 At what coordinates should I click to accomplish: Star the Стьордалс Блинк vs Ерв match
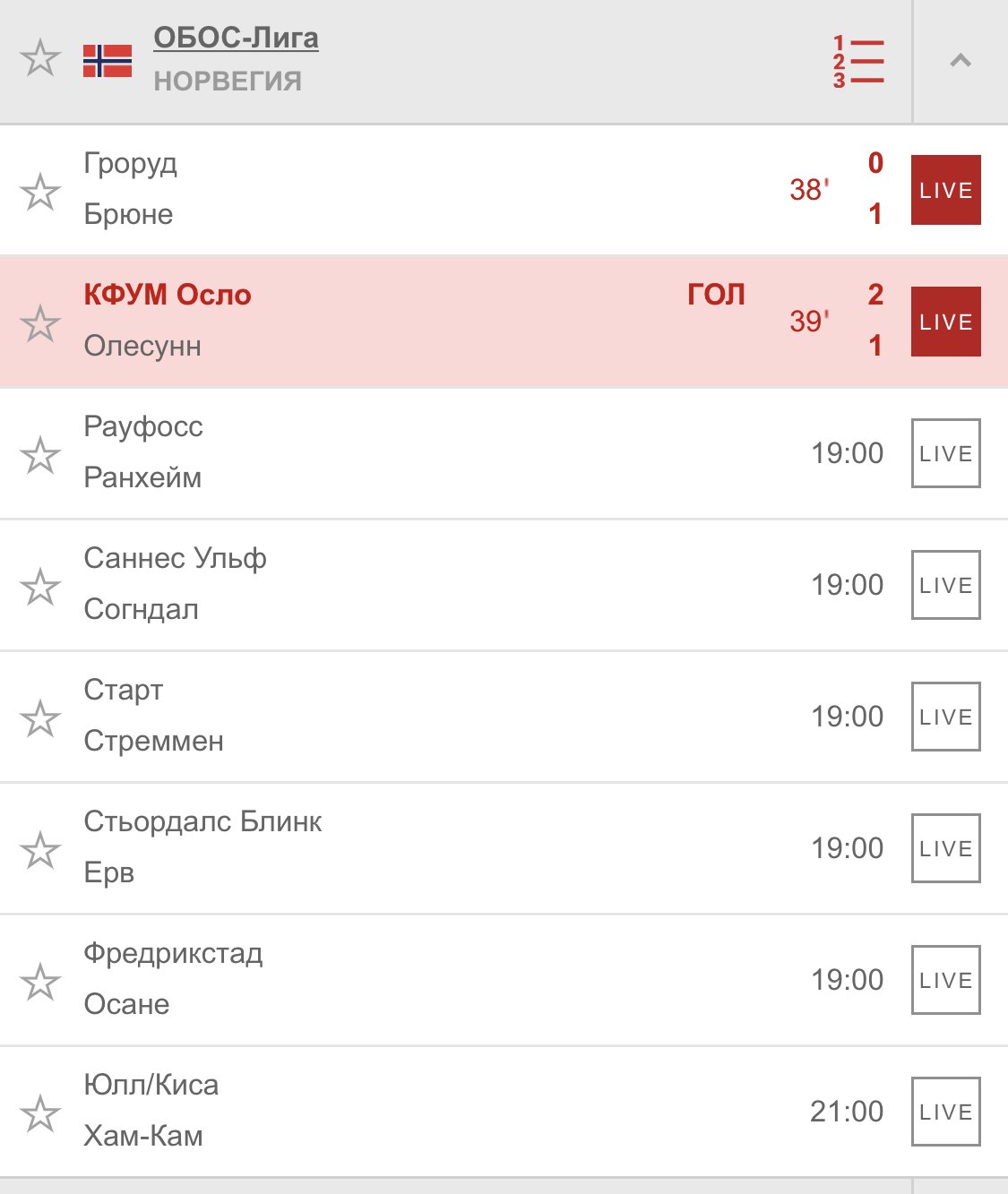[x=40, y=851]
